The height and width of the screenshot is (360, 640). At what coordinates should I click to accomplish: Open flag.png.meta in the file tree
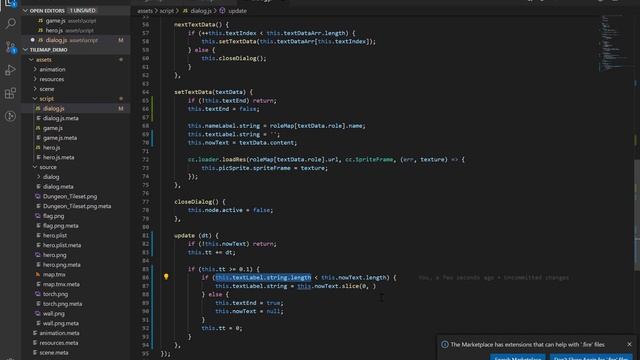click(x=60, y=226)
